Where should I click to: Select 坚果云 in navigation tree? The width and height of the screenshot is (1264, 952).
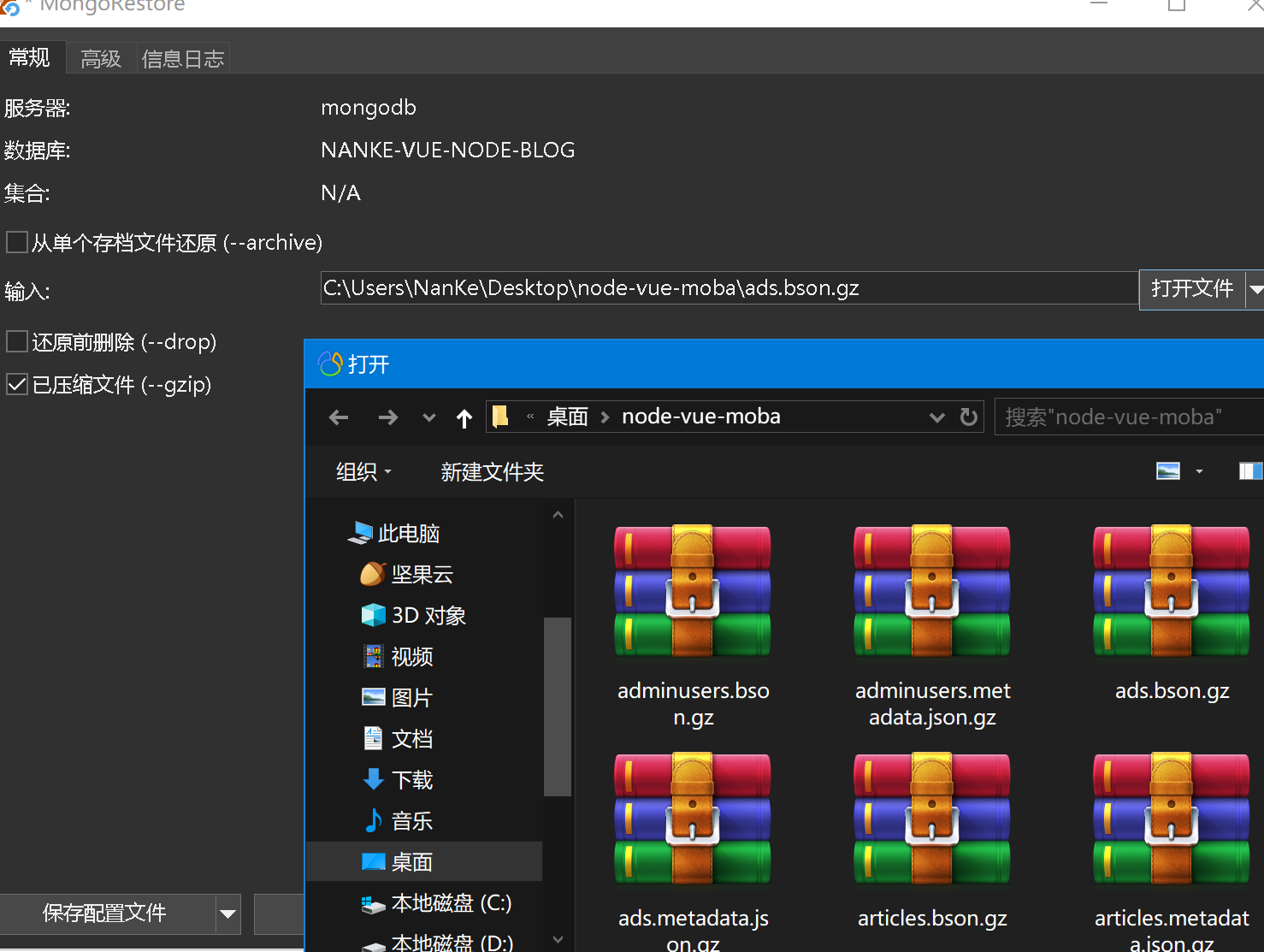(407, 574)
